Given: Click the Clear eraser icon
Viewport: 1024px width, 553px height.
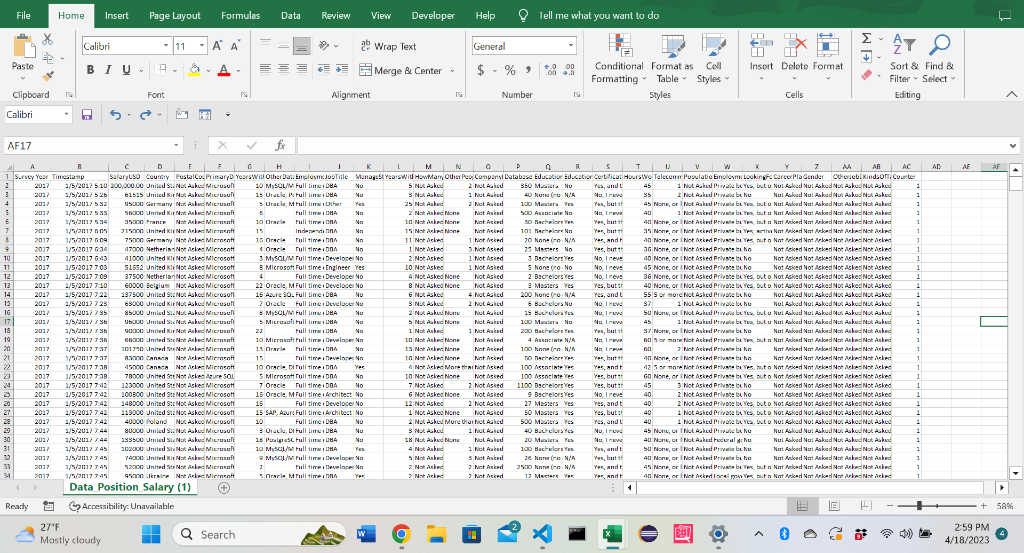Looking at the screenshot, I should pos(867,75).
